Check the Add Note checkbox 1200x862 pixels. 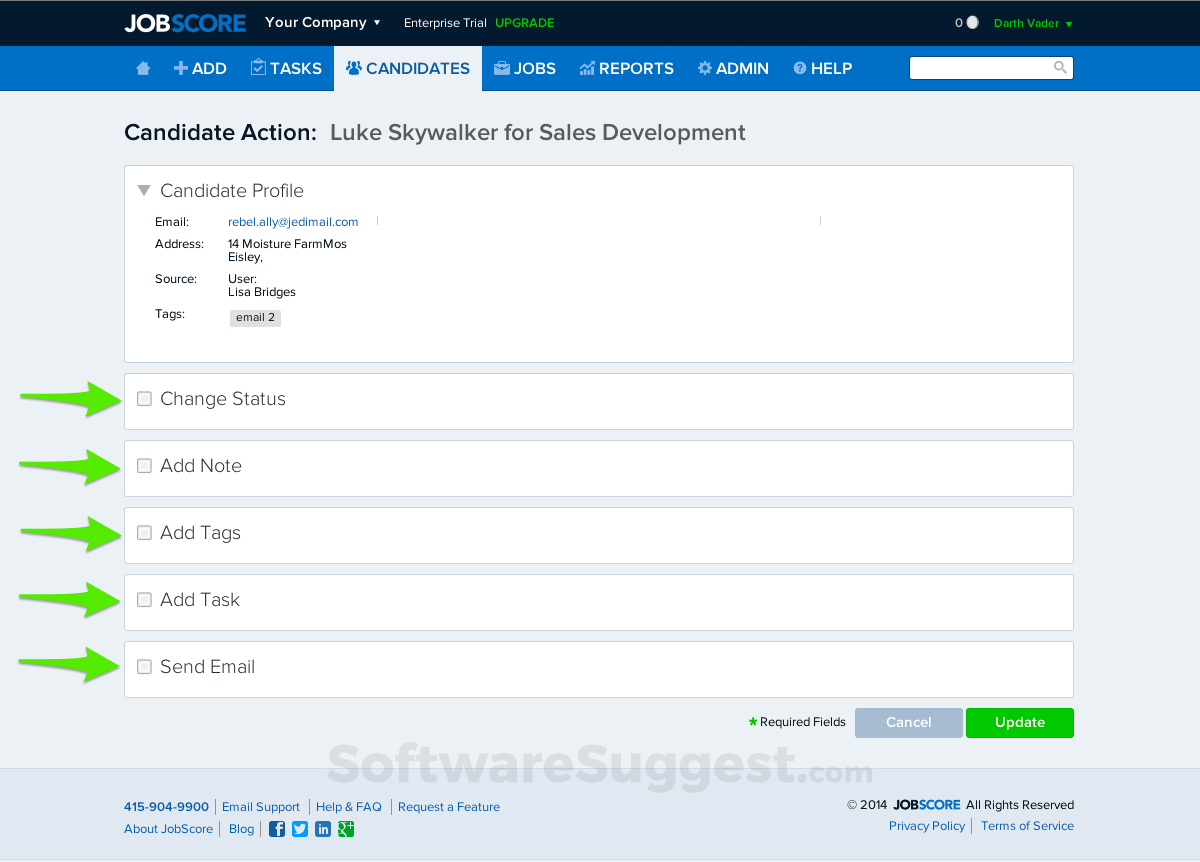coord(144,465)
